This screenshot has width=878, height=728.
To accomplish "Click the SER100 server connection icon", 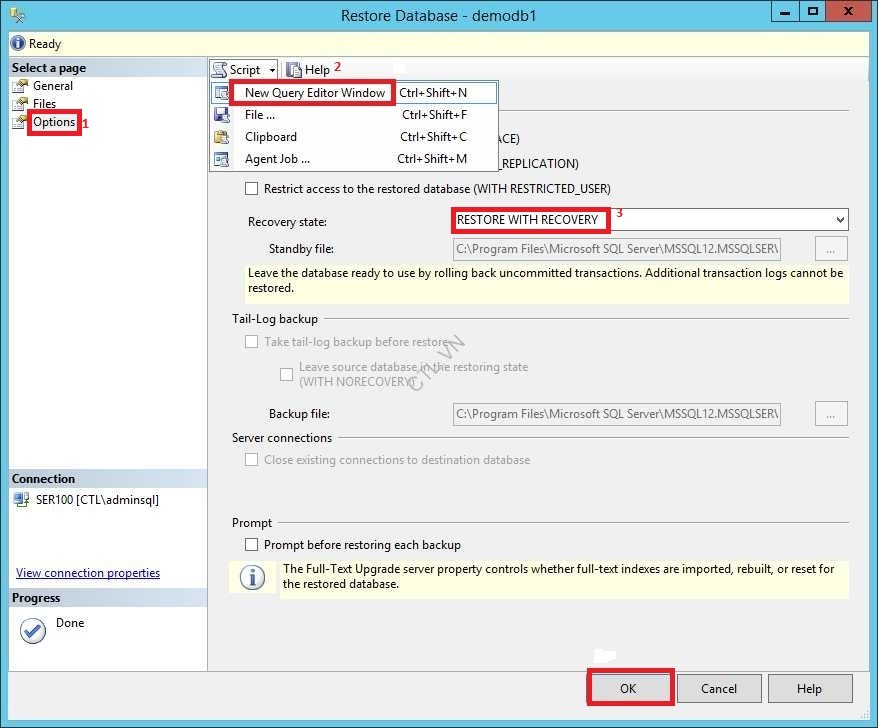I will pyautogui.click(x=20, y=500).
